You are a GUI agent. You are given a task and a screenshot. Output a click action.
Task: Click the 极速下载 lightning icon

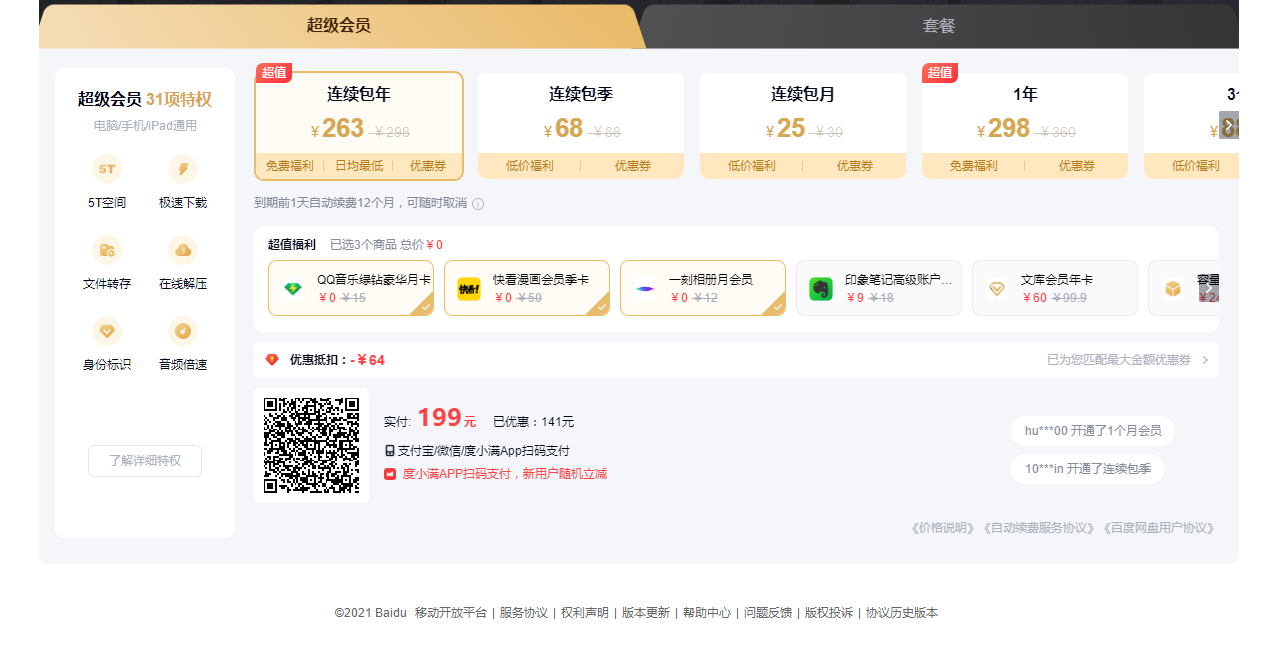tap(182, 169)
